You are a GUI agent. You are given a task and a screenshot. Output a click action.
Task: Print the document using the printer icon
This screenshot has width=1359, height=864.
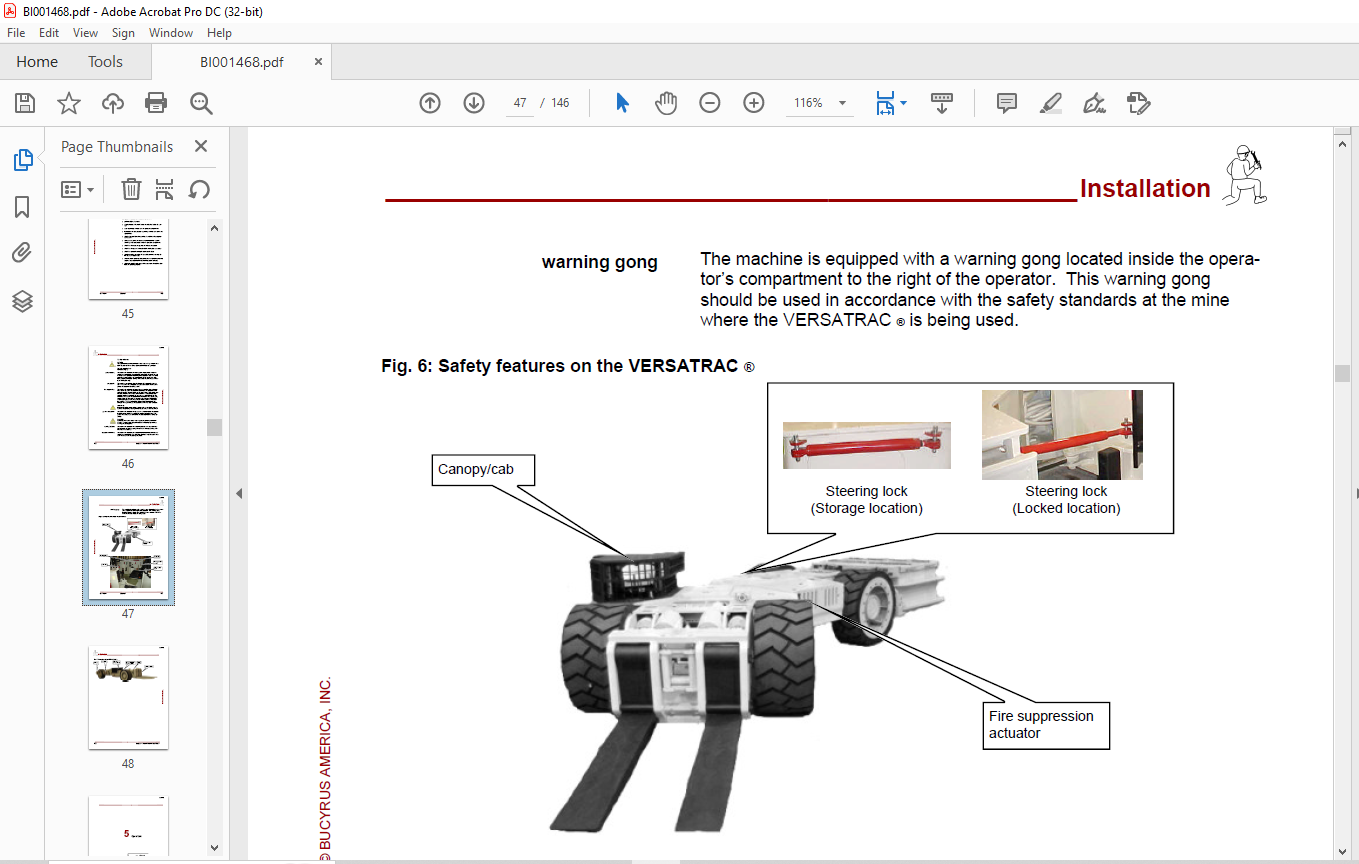(156, 103)
